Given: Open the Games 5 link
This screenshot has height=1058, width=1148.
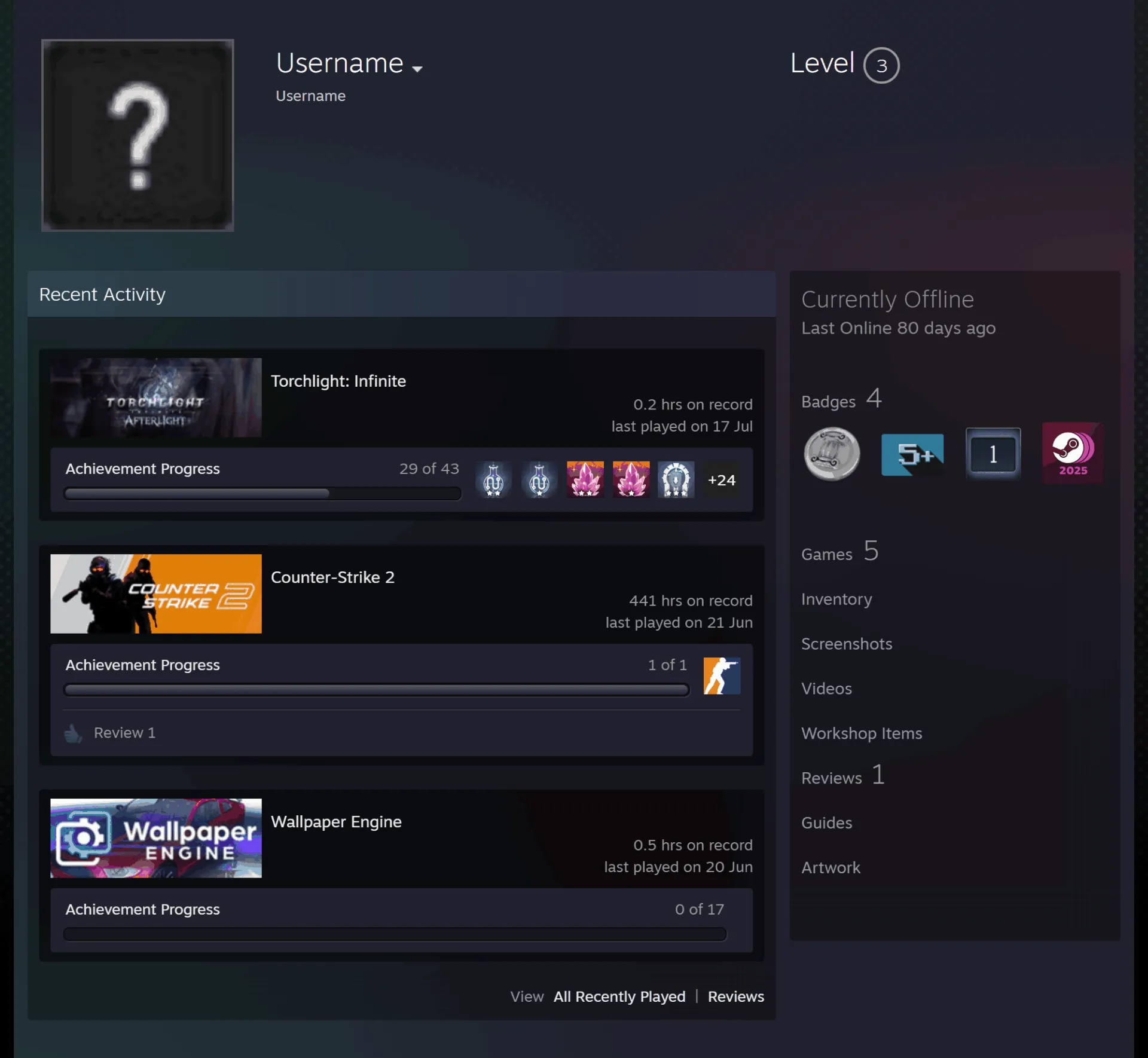Looking at the screenshot, I should pyautogui.click(x=840, y=552).
